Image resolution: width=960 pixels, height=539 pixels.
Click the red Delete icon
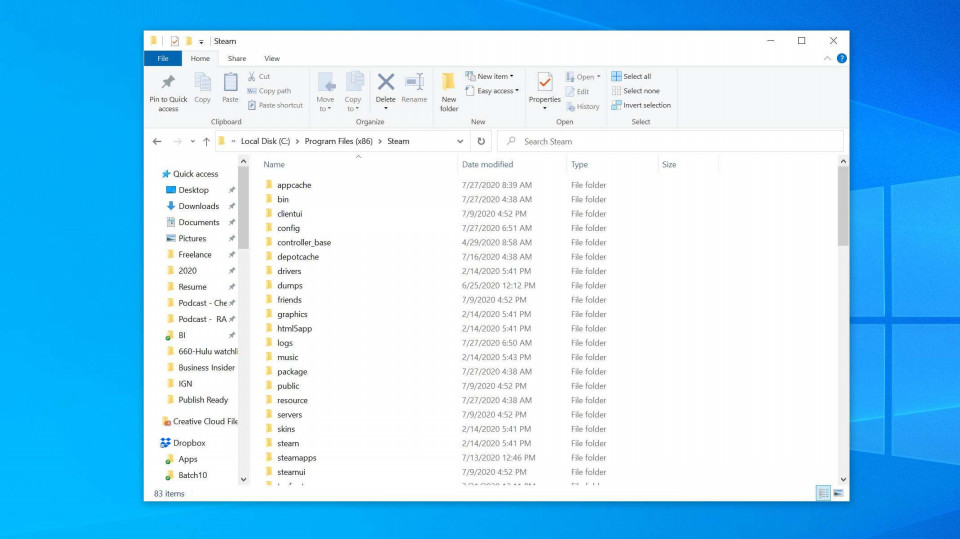[386, 81]
